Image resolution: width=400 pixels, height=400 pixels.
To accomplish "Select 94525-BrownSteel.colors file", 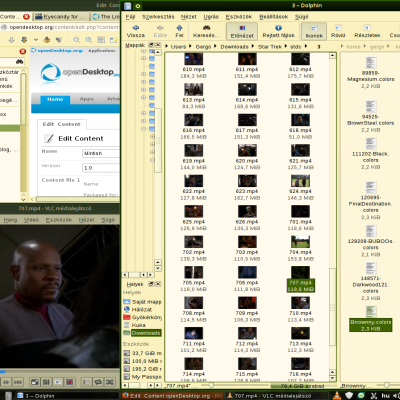I will point(371,116).
